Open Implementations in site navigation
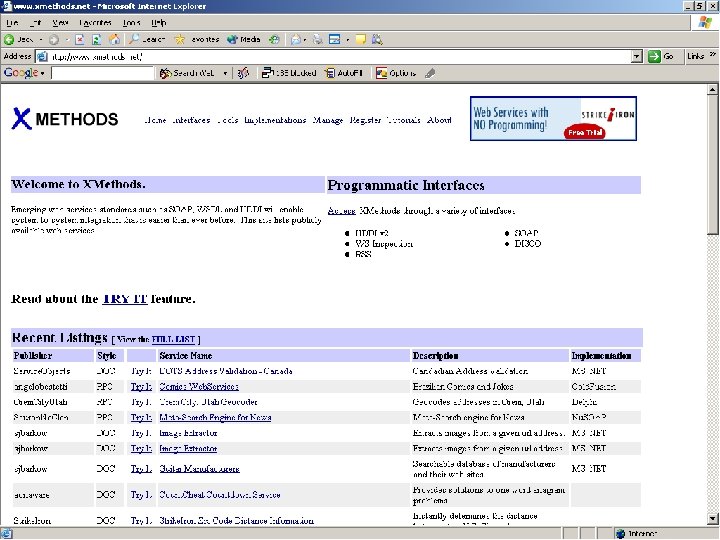720x540 pixels. click(275, 120)
